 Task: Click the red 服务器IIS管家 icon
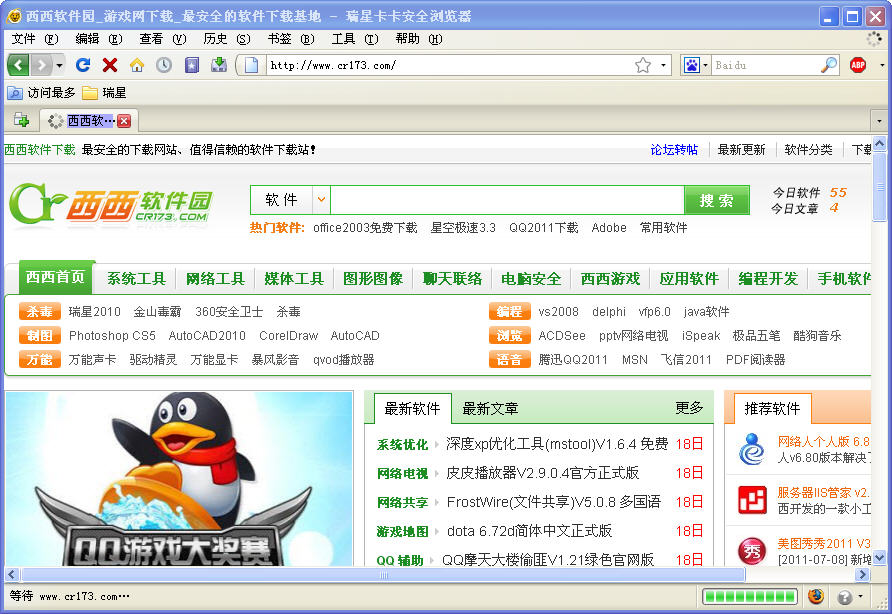click(x=752, y=500)
